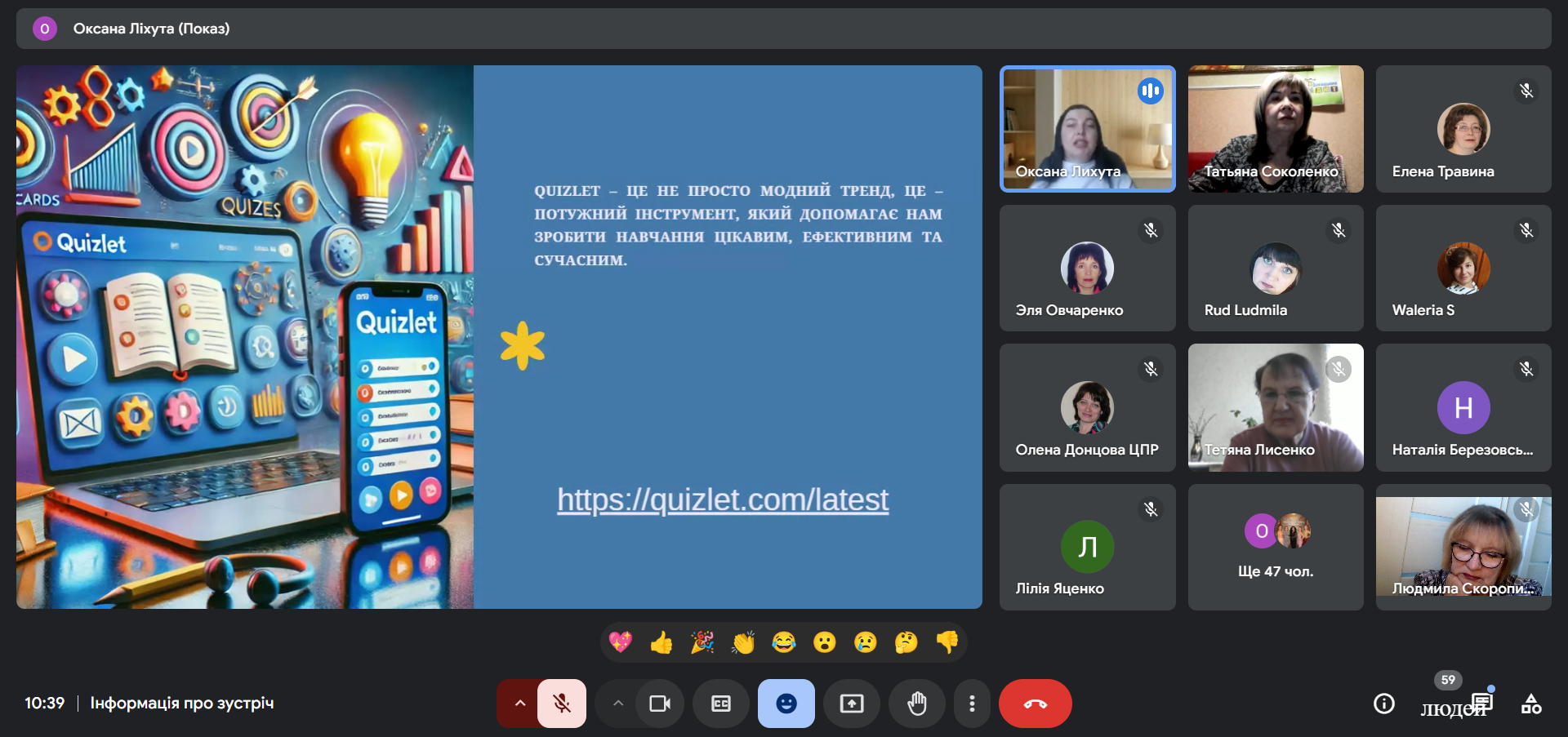The image size is (1568, 737).
Task: Open meeting details info icon
Action: tap(1384, 704)
